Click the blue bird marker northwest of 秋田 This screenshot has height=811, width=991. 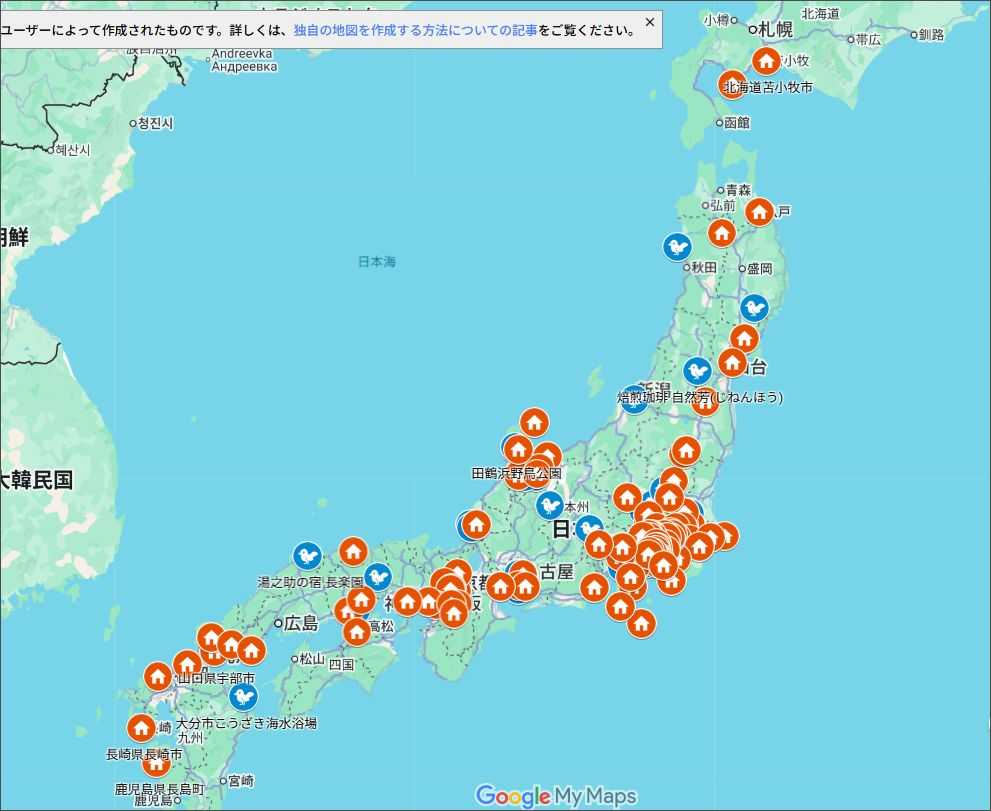pyautogui.click(x=677, y=247)
